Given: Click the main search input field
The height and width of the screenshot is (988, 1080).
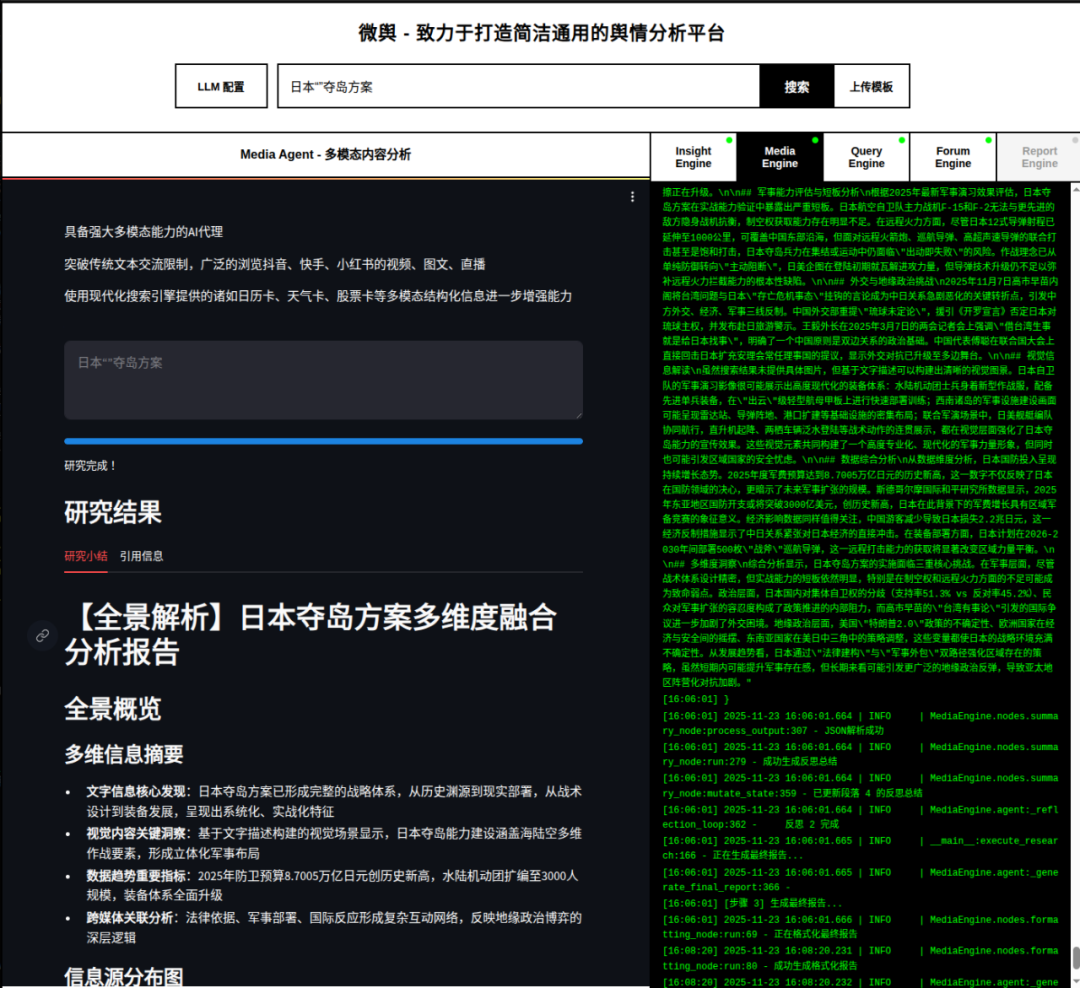Looking at the screenshot, I should click(x=519, y=86).
